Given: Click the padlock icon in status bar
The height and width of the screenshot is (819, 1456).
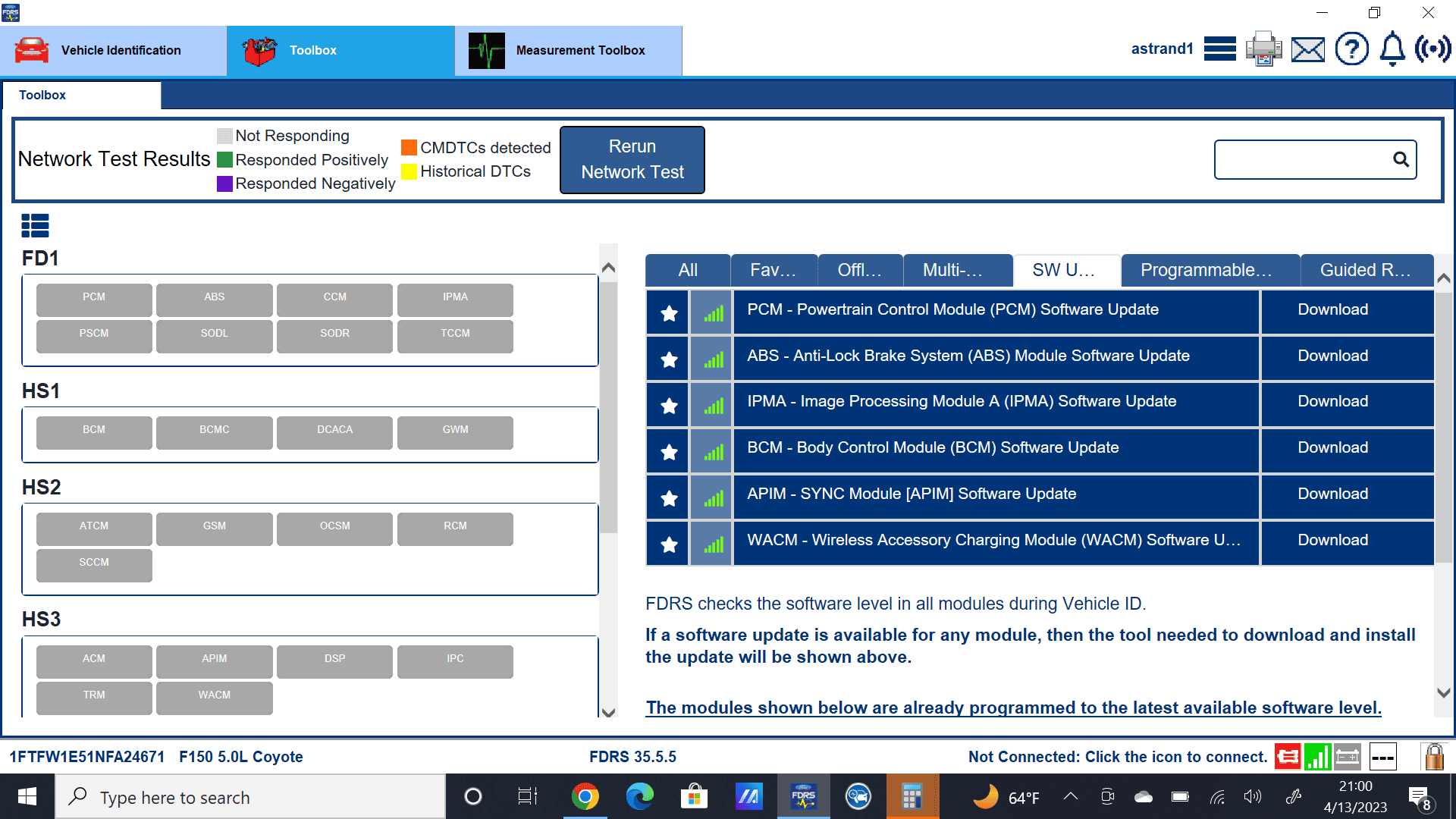Looking at the screenshot, I should click(1433, 757).
